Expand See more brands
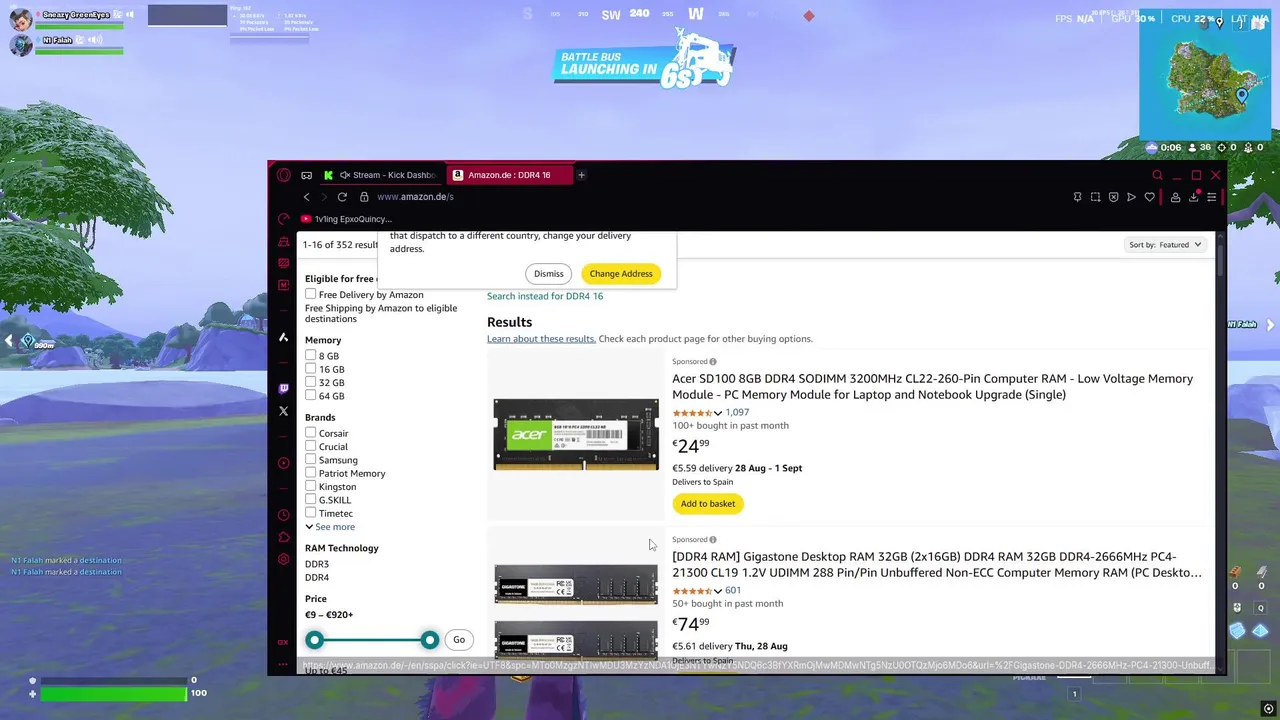 click(330, 527)
